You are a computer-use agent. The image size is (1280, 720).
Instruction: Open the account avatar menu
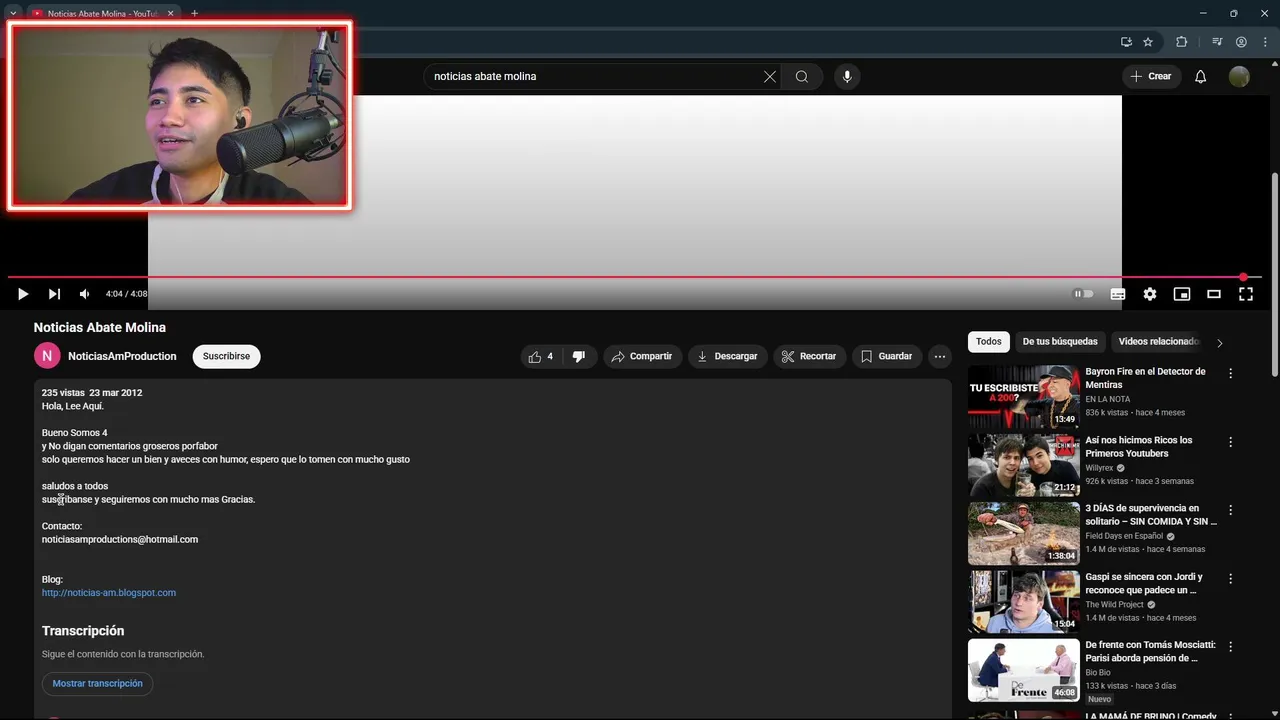pyautogui.click(x=1239, y=77)
